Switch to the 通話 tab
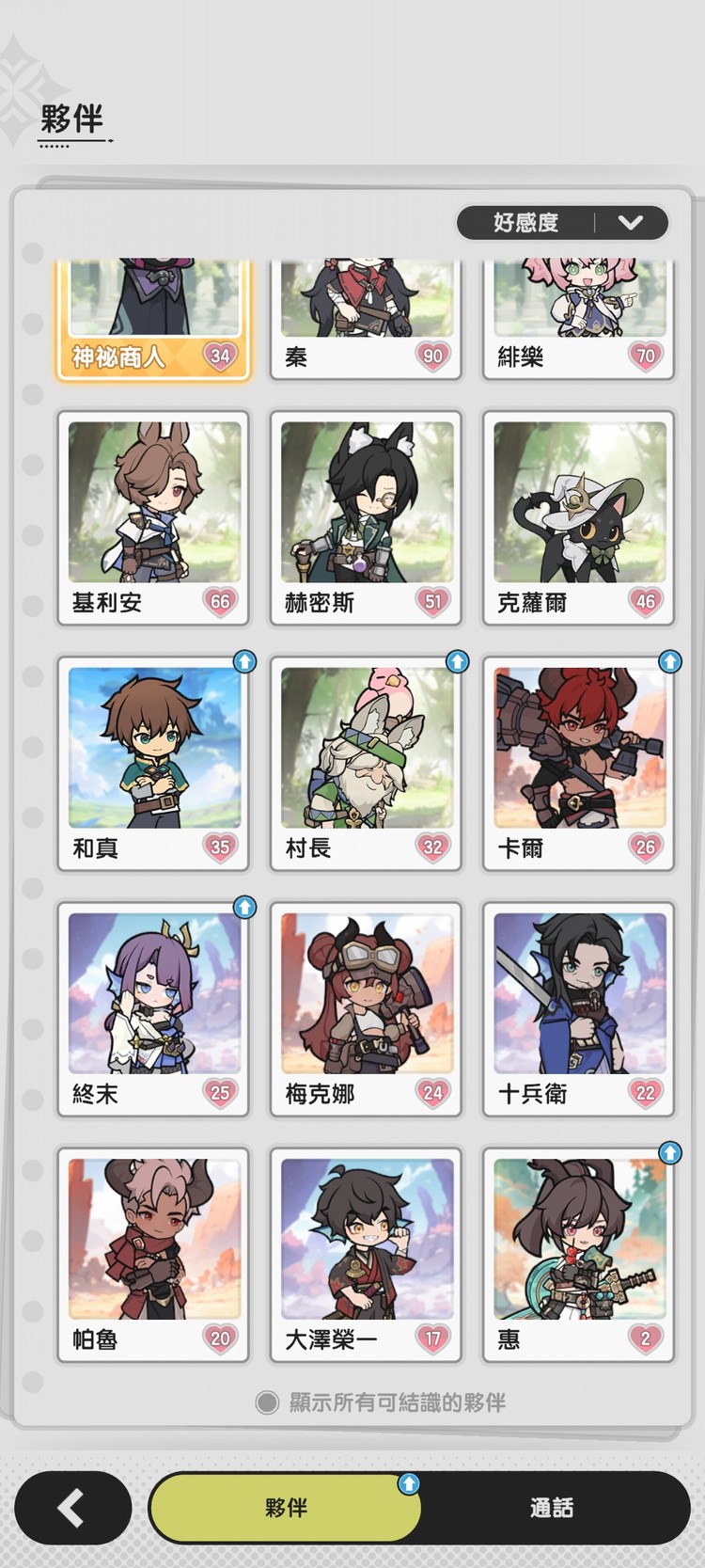 [x=552, y=1508]
